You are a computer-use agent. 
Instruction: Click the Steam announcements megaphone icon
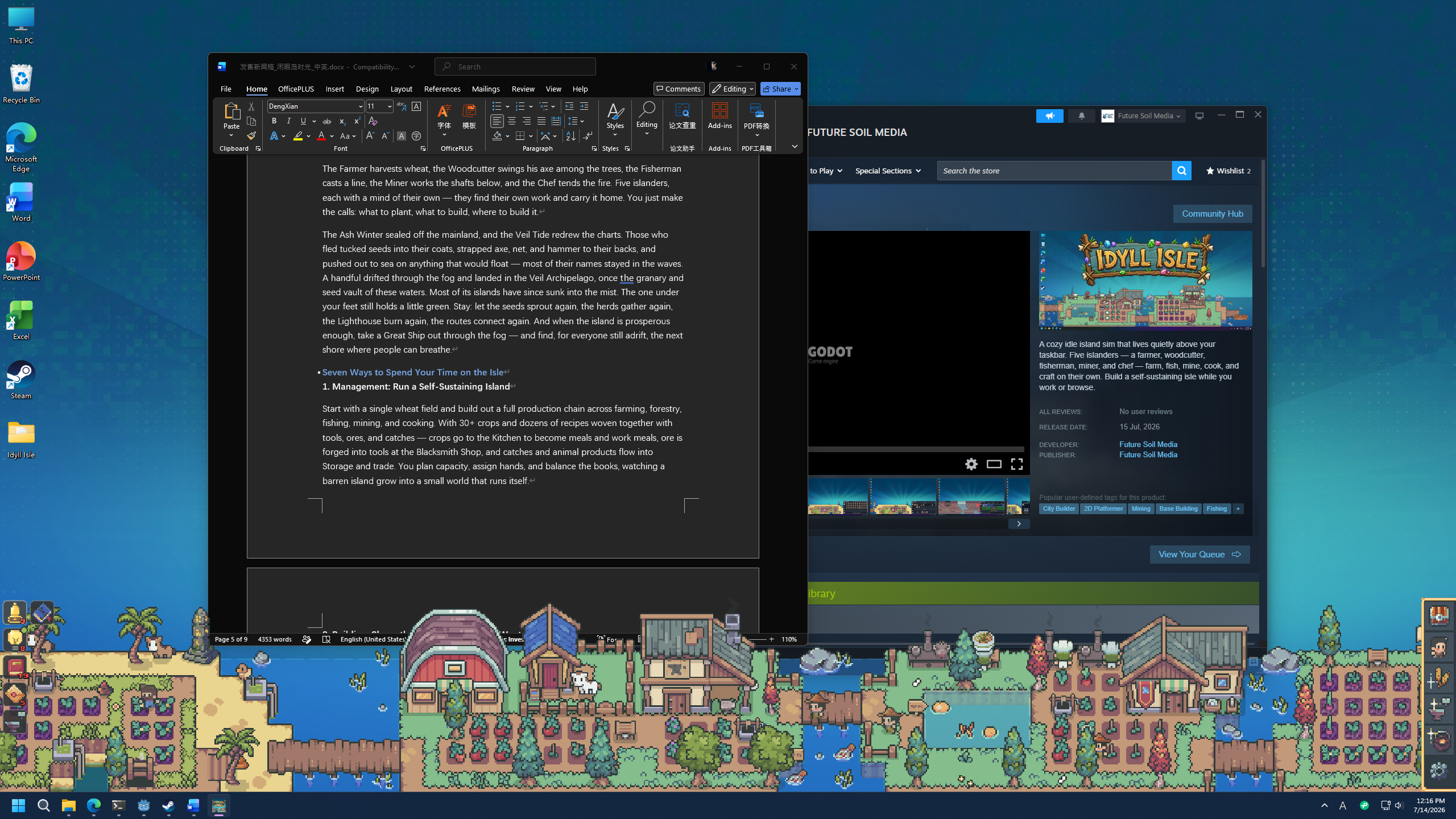click(x=1049, y=116)
